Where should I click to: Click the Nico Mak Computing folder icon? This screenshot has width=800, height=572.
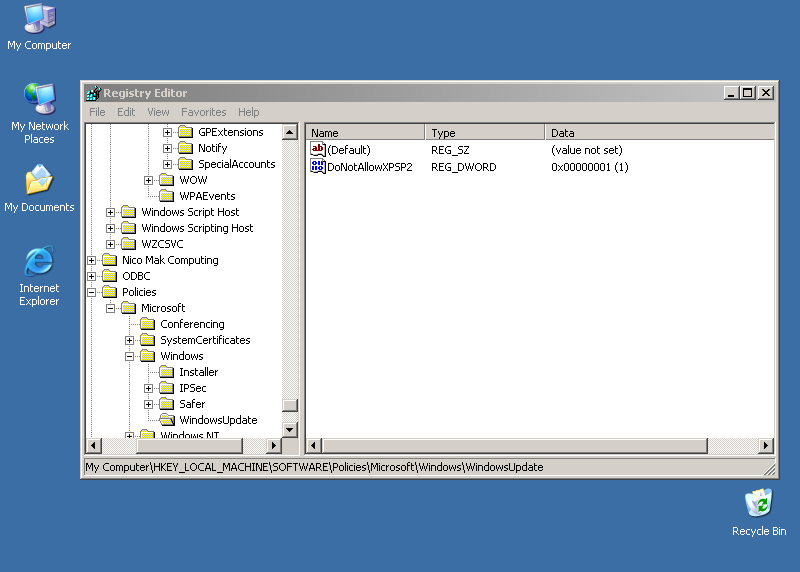(x=109, y=260)
